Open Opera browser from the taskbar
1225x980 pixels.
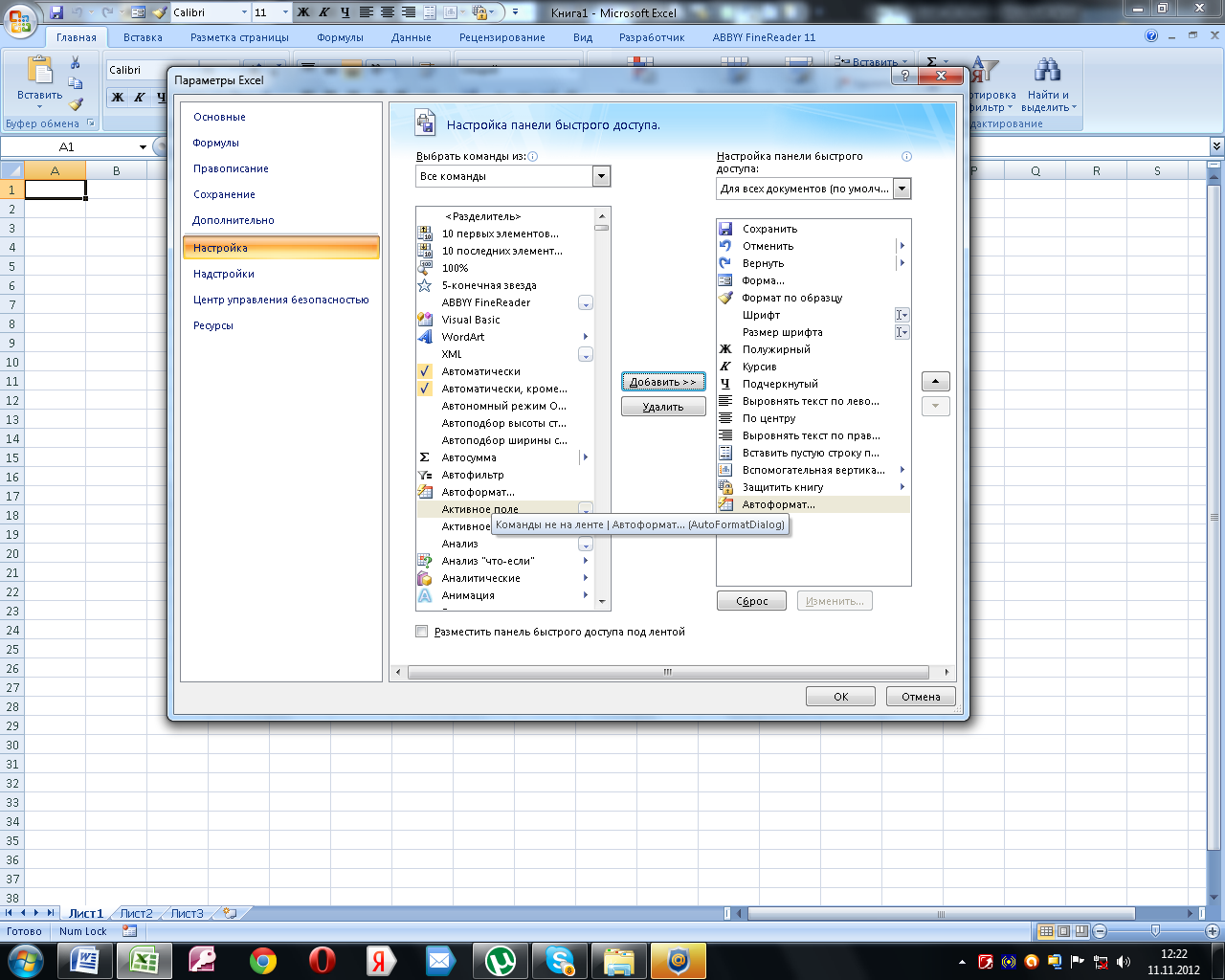(323, 960)
